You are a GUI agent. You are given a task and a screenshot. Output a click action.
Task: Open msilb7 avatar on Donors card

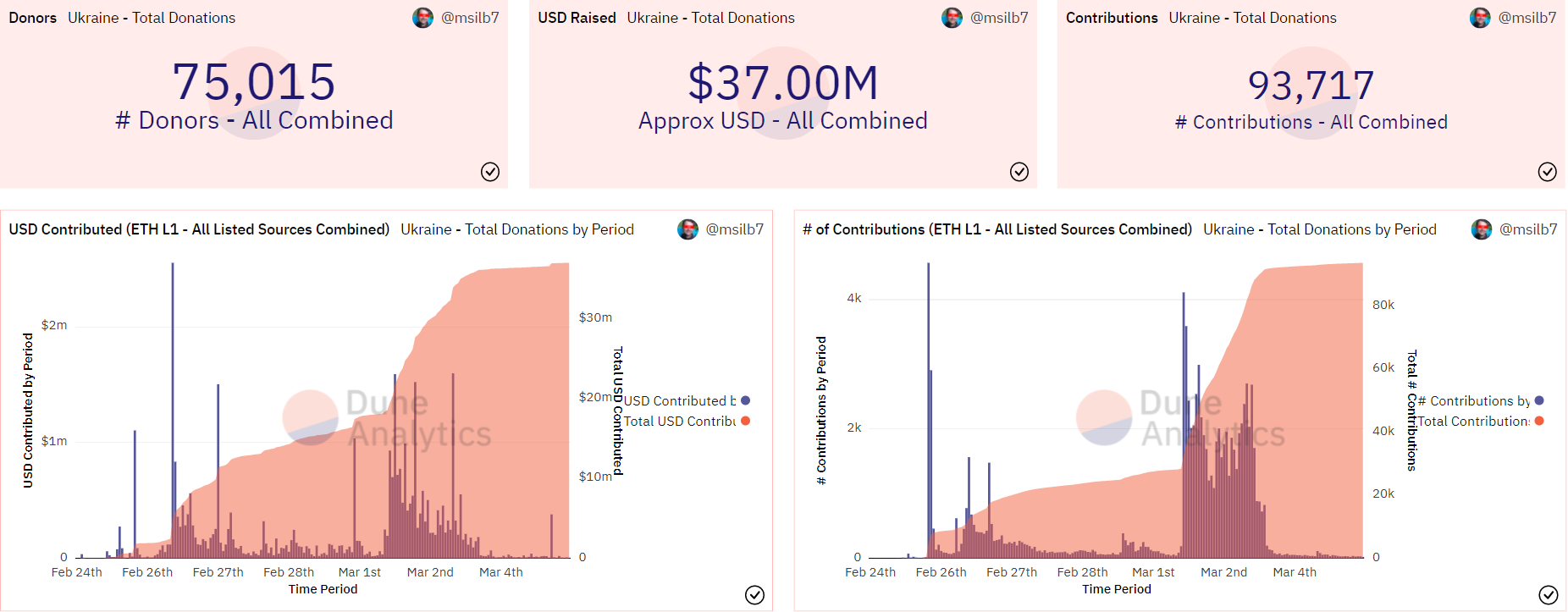pyautogui.click(x=422, y=18)
